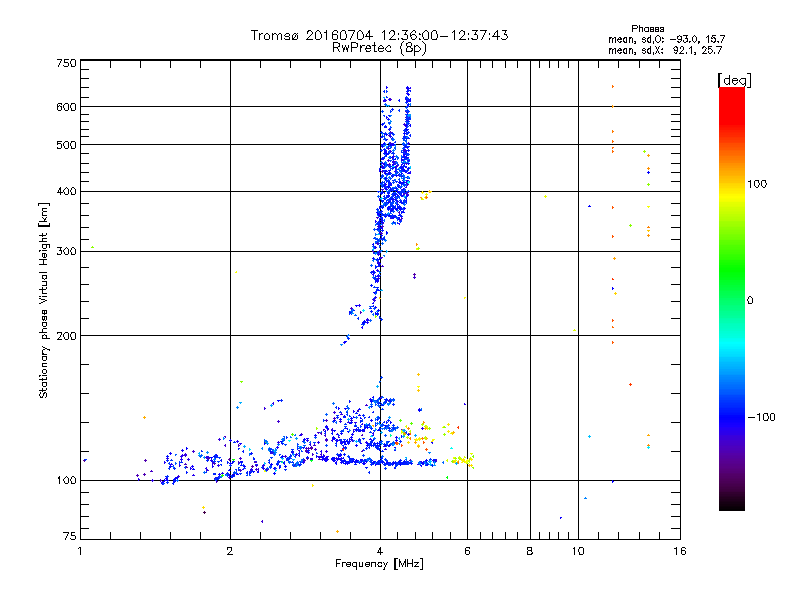The width and height of the screenshot is (800, 600).
Task: Click the 'mean, sd,O: -93.0, 15.7' line
Action: coord(666,39)
